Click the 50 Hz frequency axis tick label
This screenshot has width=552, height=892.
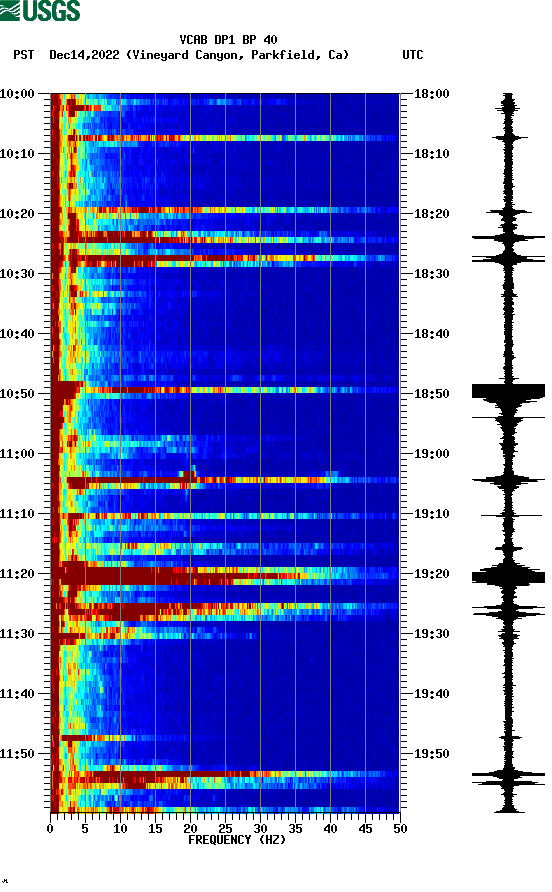[x=400, y=829]
